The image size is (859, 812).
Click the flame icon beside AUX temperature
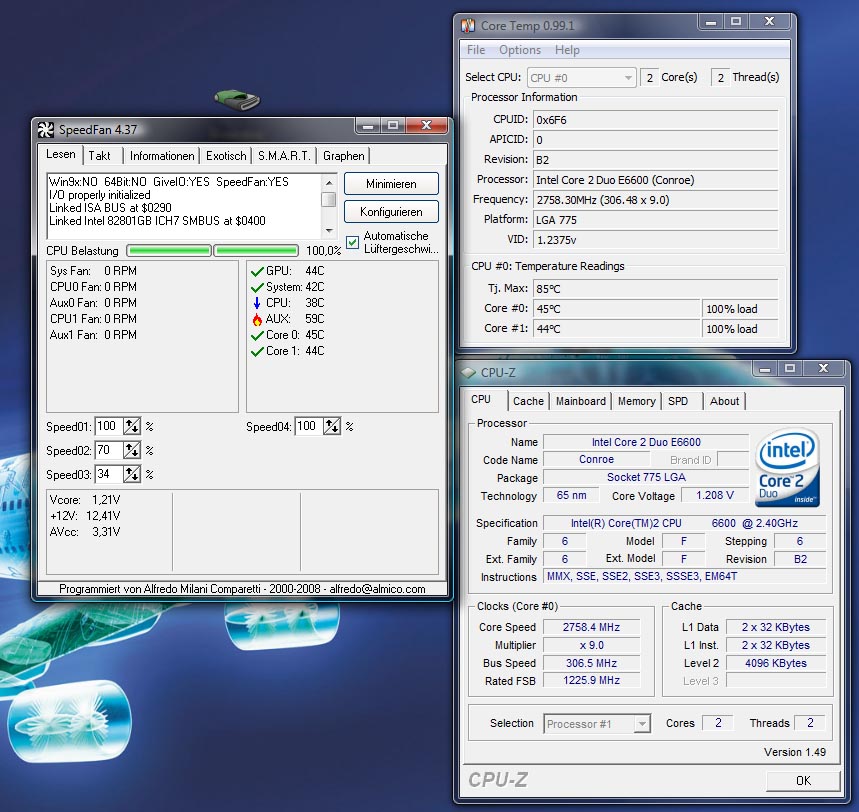(257, 319)
